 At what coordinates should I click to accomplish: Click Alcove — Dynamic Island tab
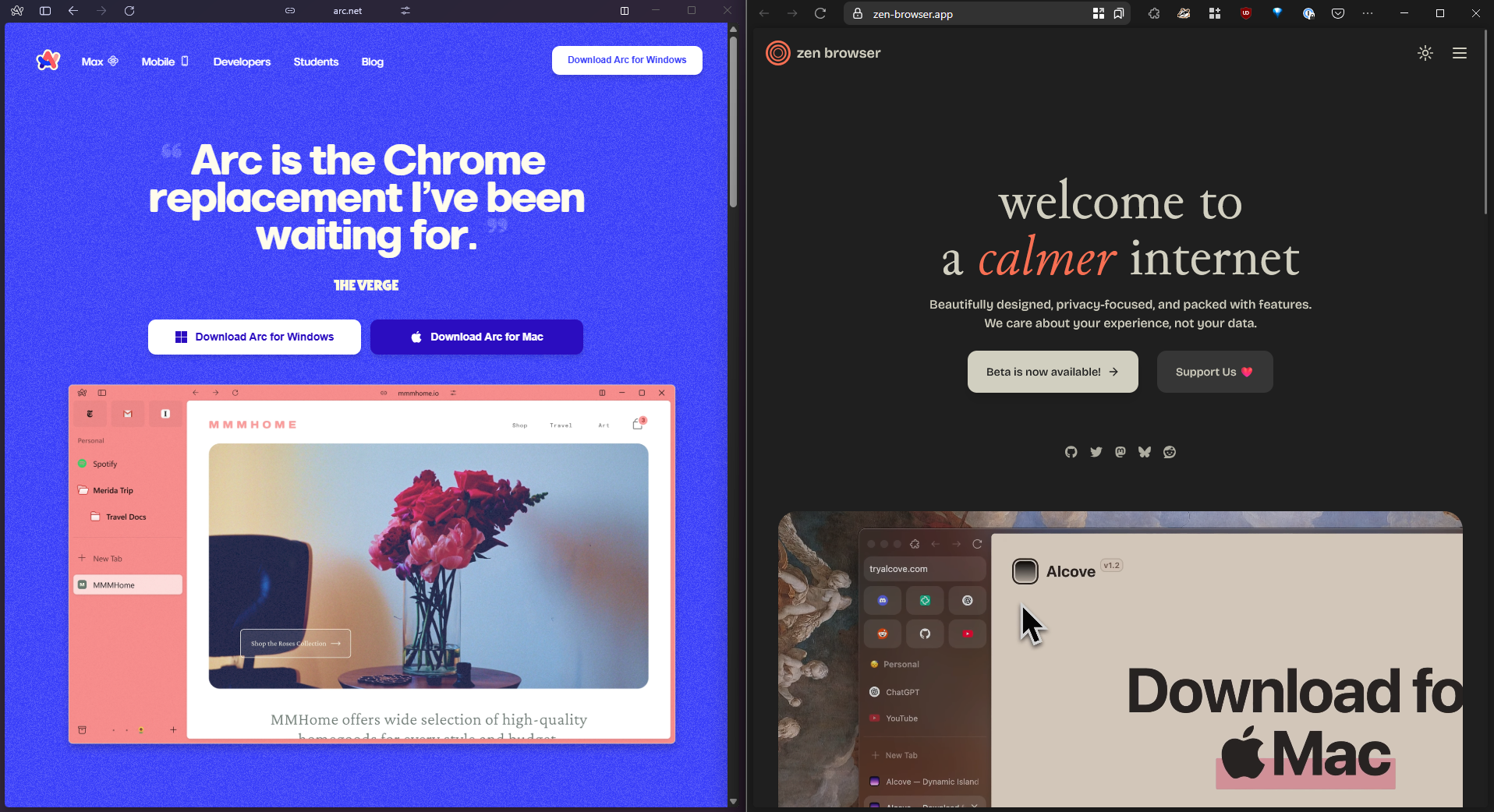pyautogui.click(x=925, y=782)
